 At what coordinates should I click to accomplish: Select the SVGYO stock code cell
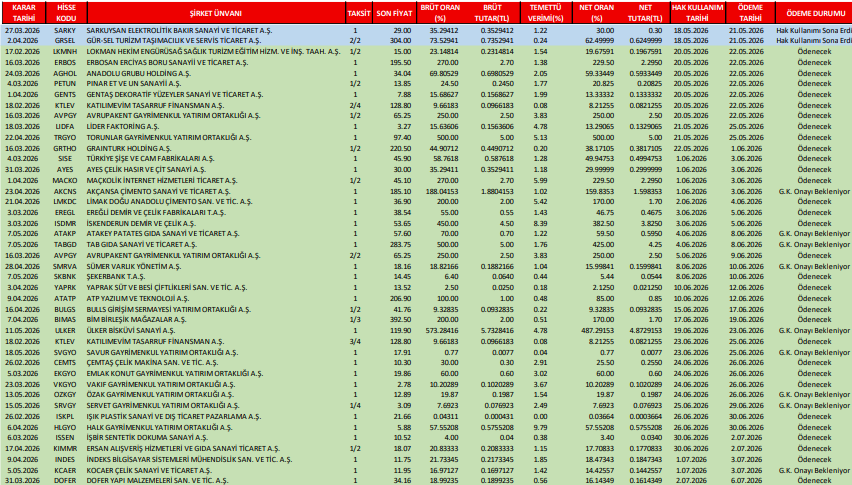click(65, 352)
